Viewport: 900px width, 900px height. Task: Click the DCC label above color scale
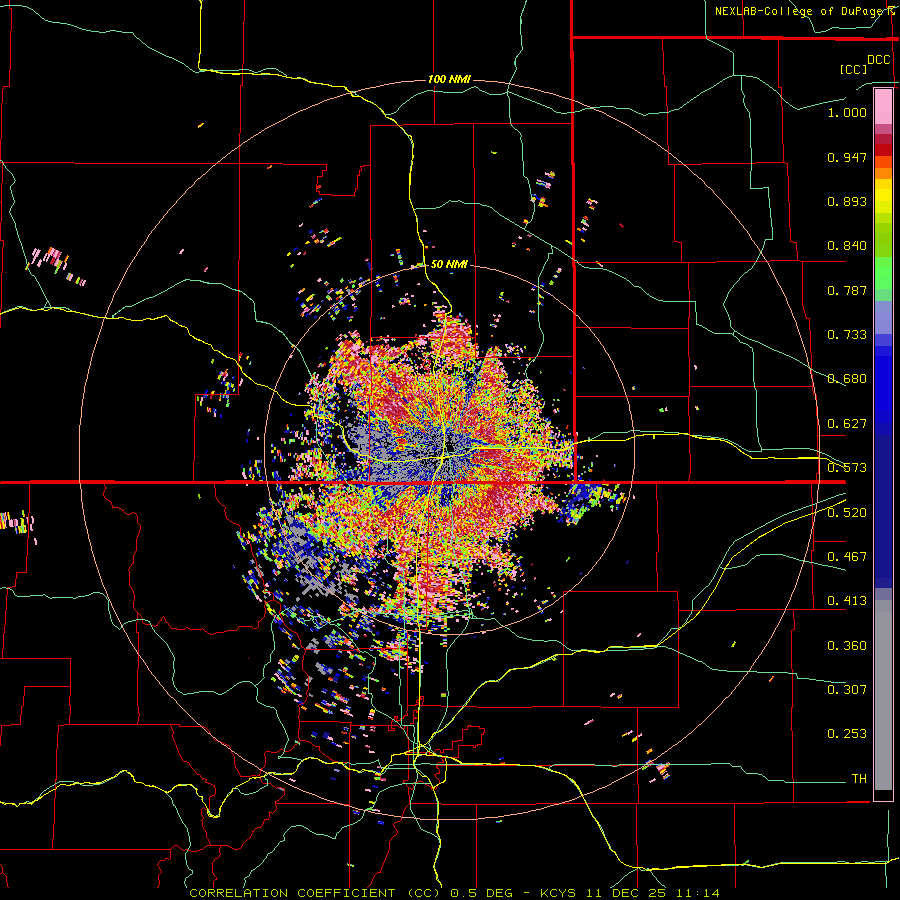click(x=878, y=60)
